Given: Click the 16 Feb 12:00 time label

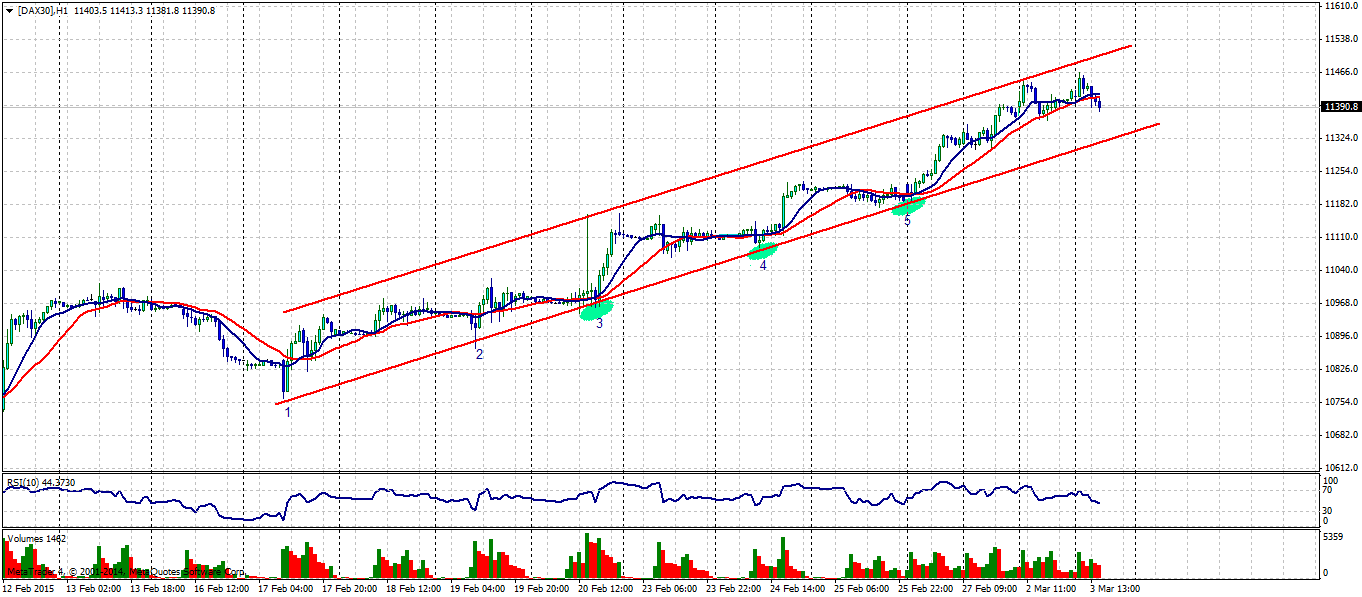Looking at the screenshot, I should point(221,590).
